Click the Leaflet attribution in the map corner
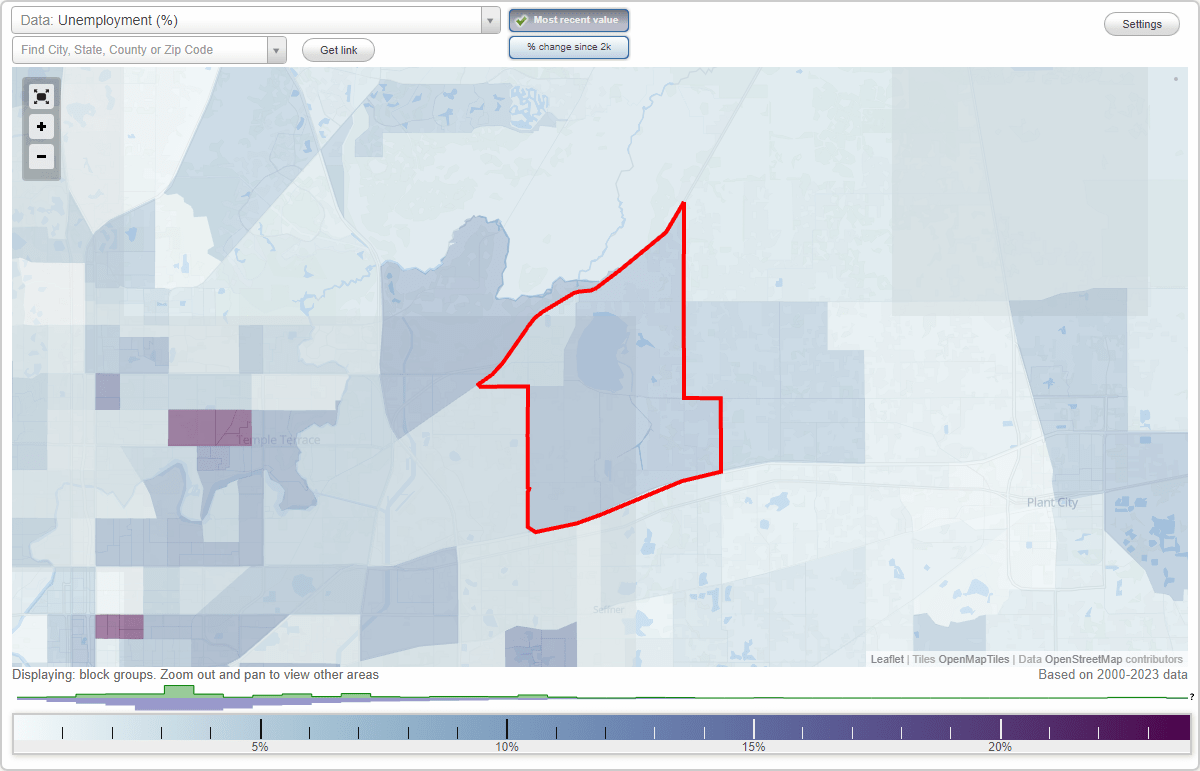This screenshot has height=771, width=1200. tap(886, 659)
